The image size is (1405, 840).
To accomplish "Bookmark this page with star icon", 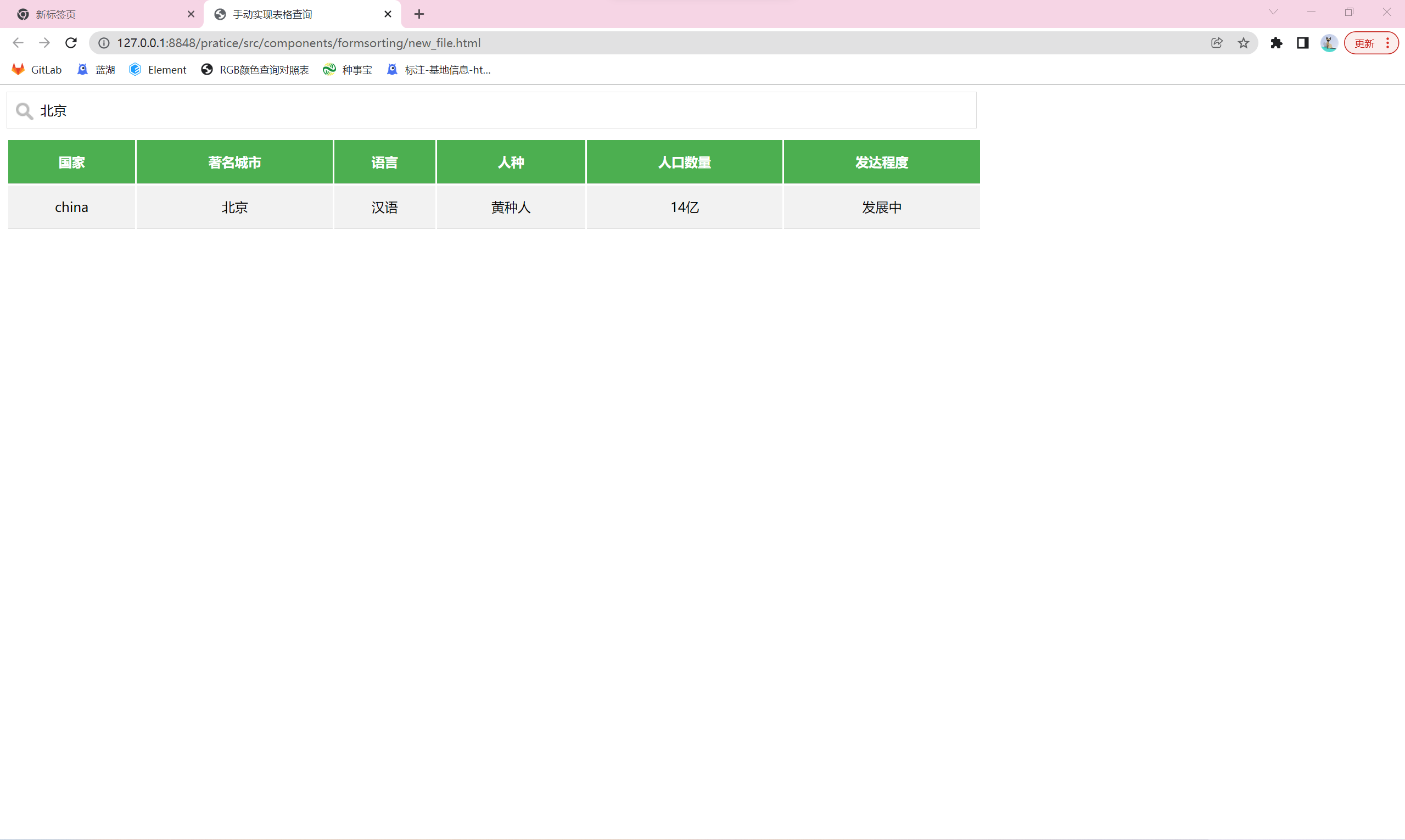I will point(1243,43).
